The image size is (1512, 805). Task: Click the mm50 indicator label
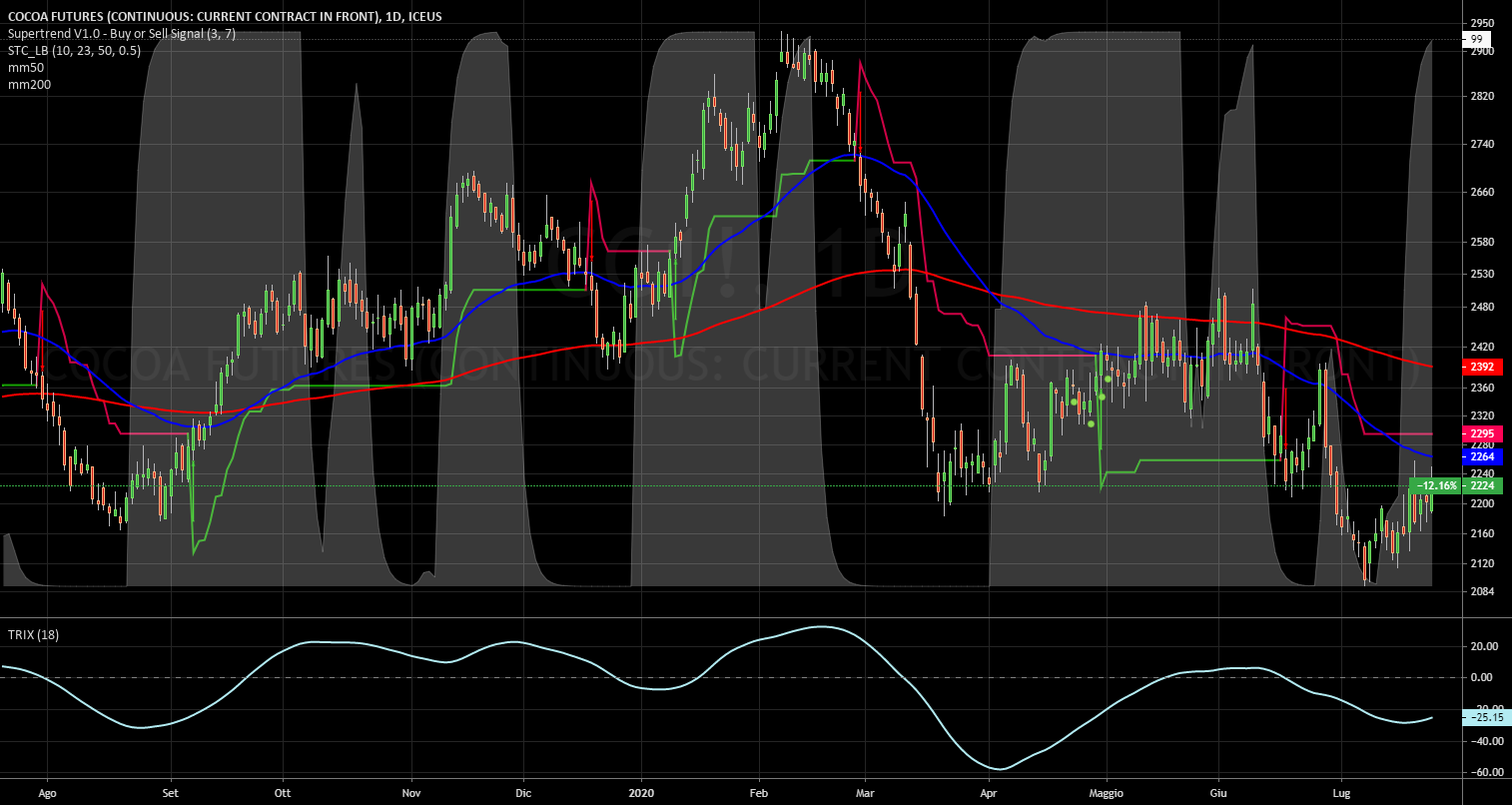tap(25, 67)
